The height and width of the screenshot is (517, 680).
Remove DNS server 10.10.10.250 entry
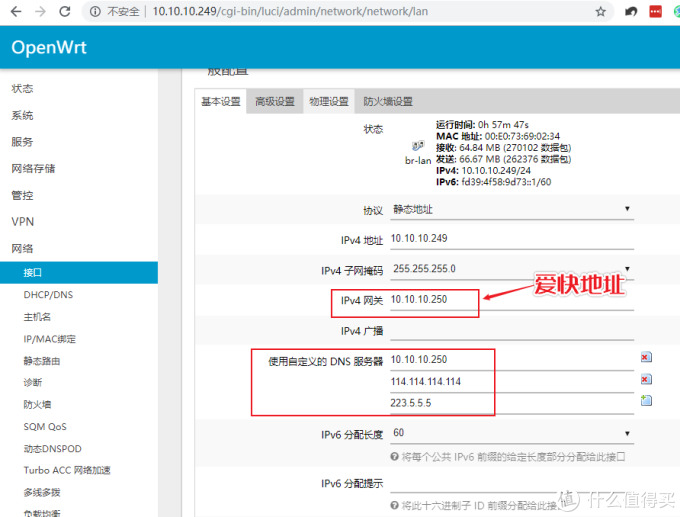pyautogui.click(x=646, y=357)
